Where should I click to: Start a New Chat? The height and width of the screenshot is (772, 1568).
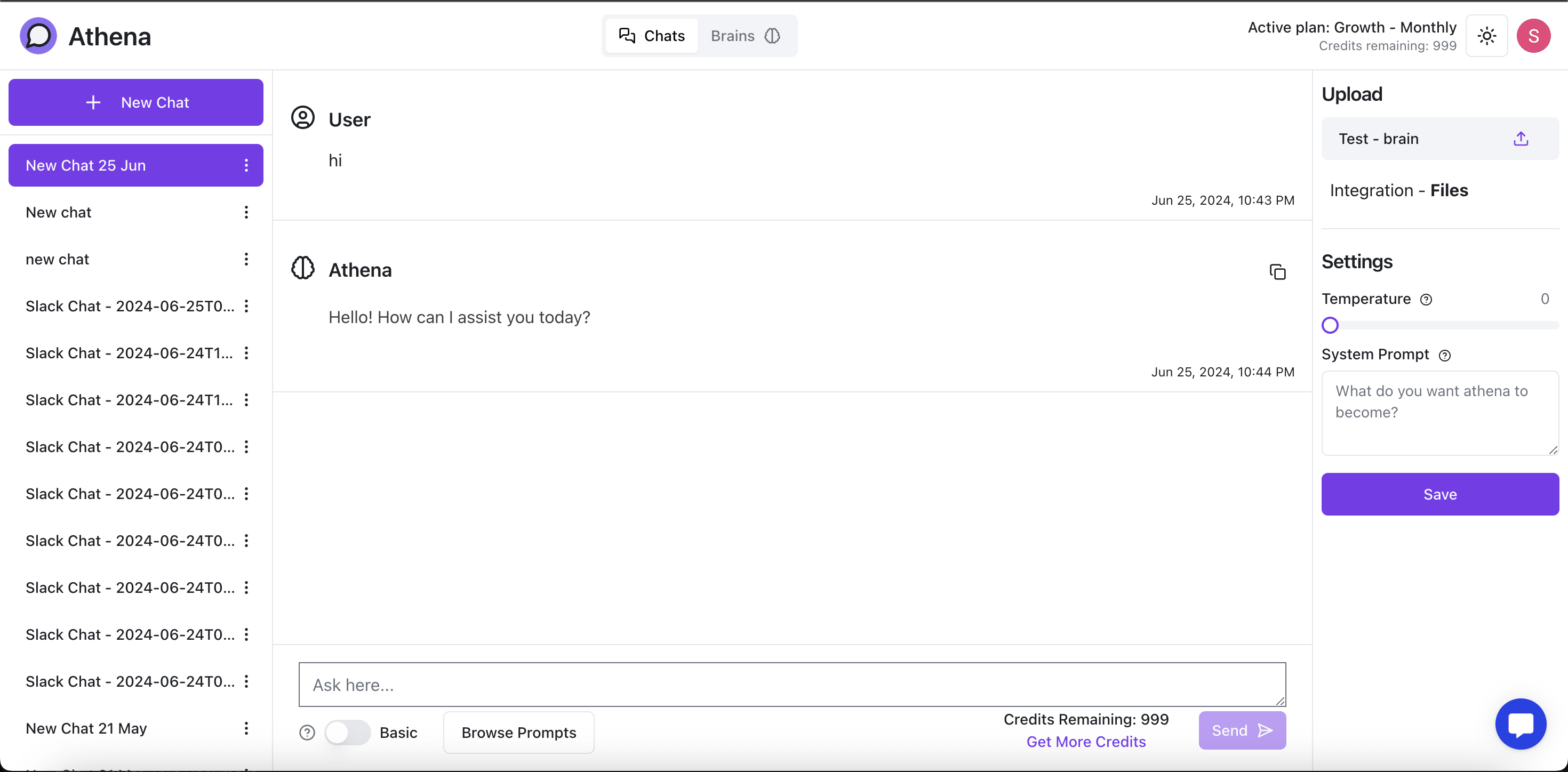click(x=136, y=102)
